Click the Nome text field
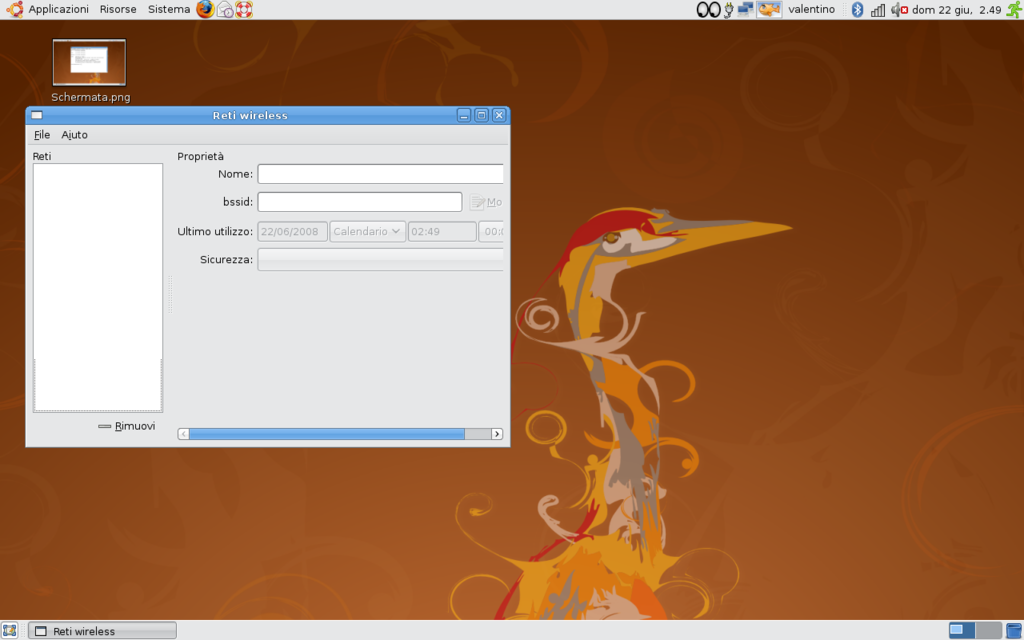The height and width of the screenshot is (640, 1024). click(x=380, y=174)
